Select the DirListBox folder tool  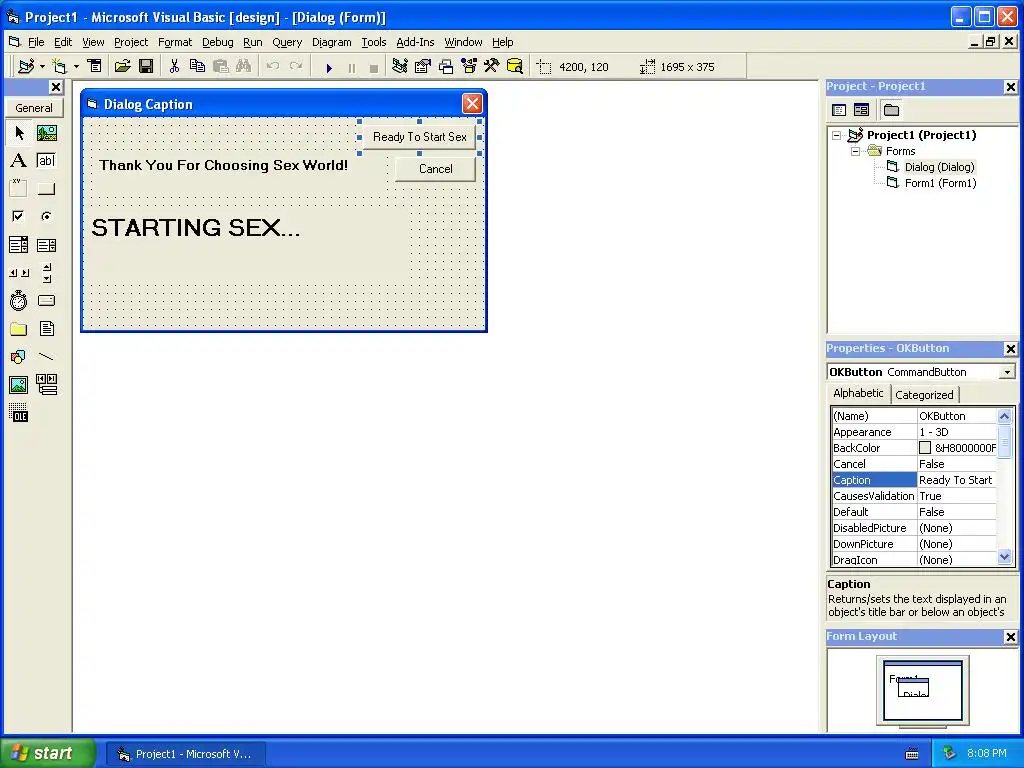pyautogui.click(x=19, y=328)
